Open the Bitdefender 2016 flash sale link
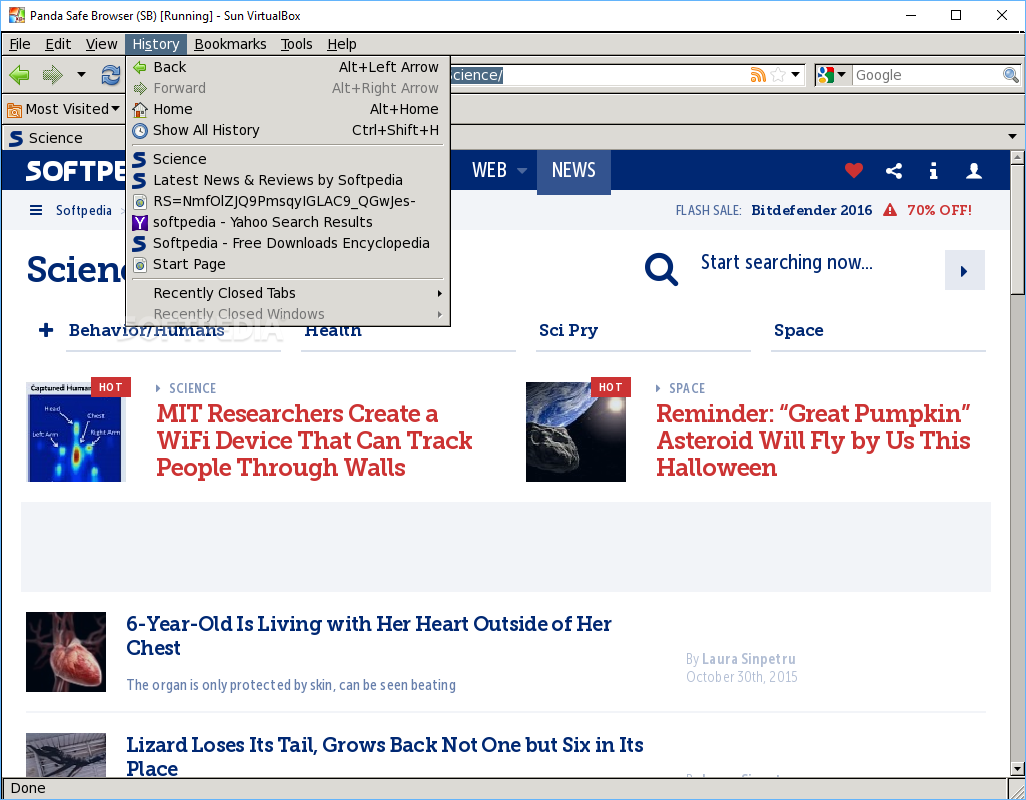The height and width of the screenshot is (800, 1026). 811,210
